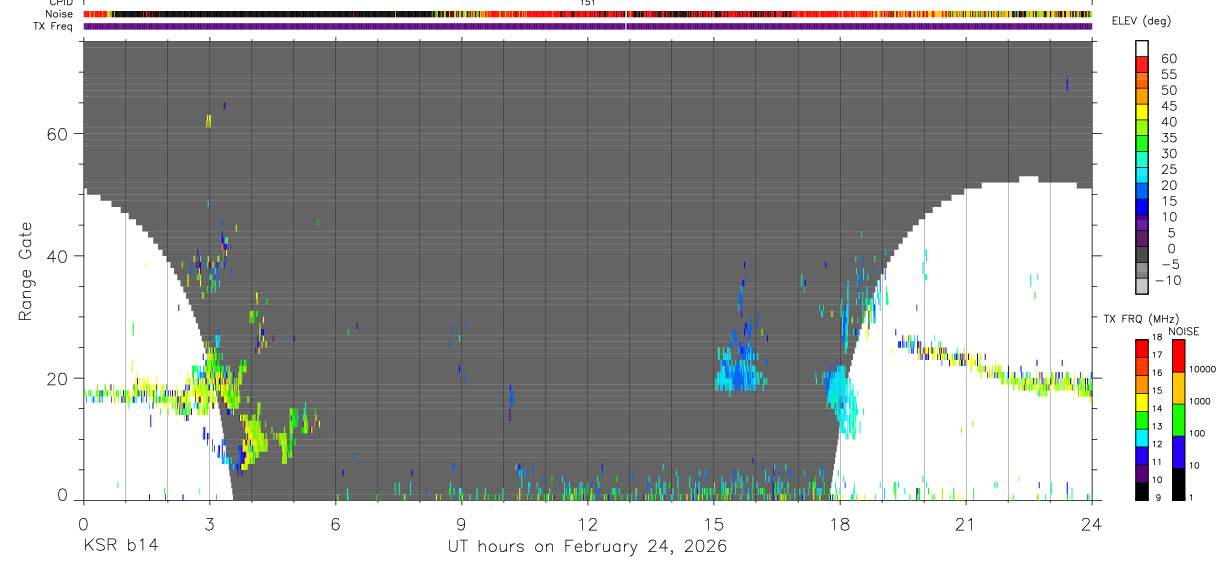The height and width of the screenshot is (567, 1228).
Task: Select the yellow swatch of the NOISE colorbar
Action: [1178, 388]
